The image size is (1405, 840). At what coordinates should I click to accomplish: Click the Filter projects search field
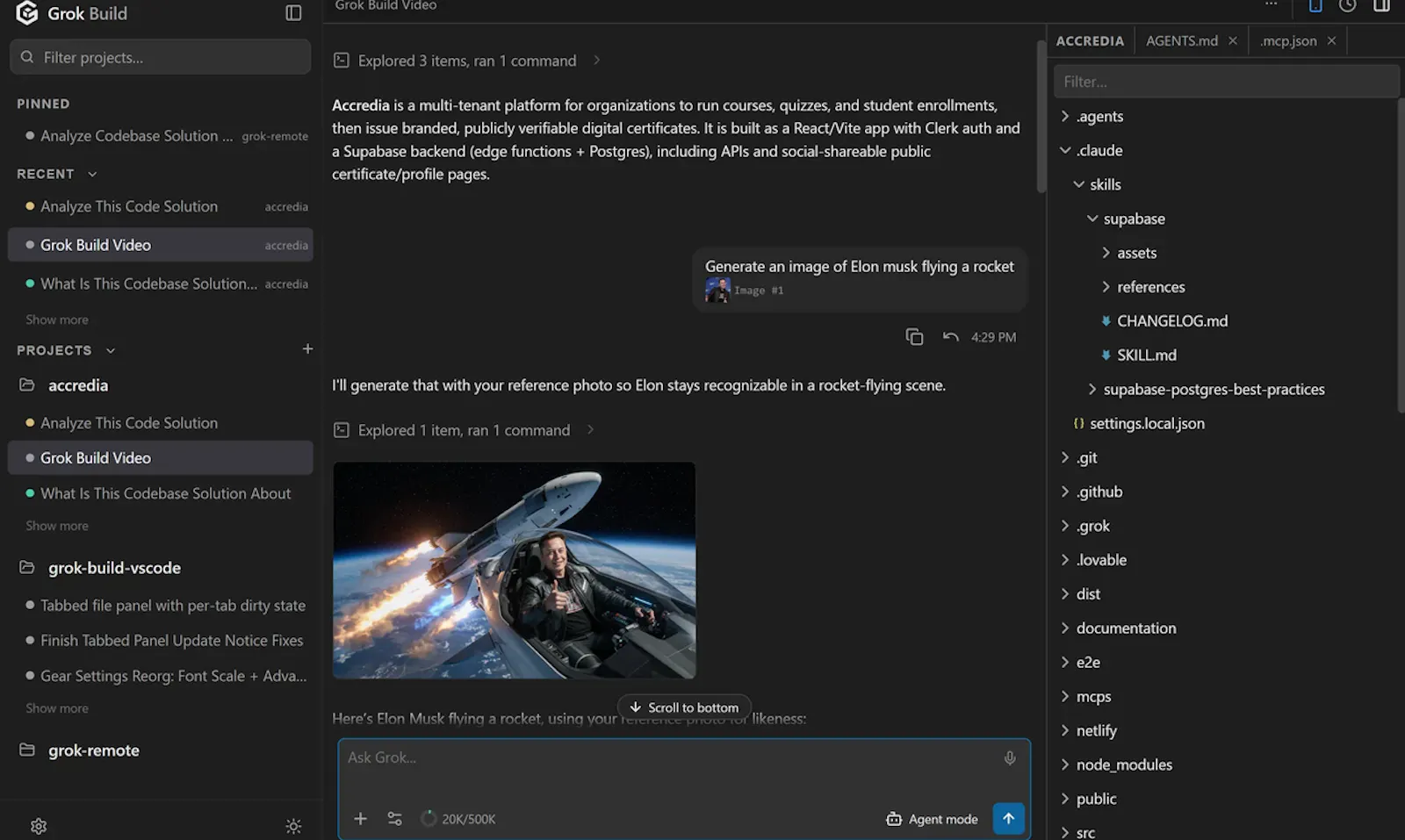[161, 57]
